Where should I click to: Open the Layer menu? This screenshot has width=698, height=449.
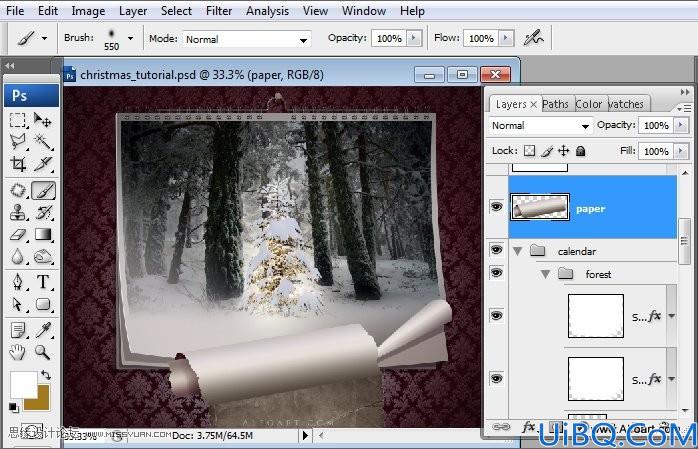(133, 11)
